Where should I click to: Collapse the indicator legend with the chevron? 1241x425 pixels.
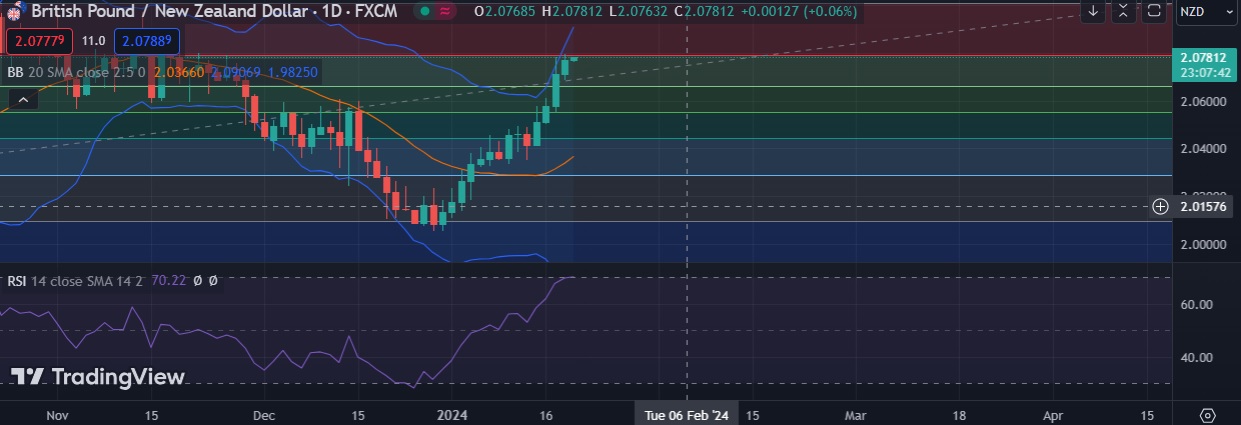point(22,98)
